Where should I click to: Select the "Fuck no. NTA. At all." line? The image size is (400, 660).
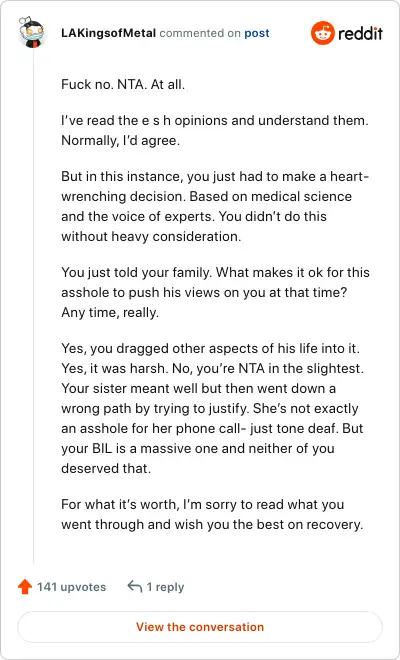(x=123, y=84)
